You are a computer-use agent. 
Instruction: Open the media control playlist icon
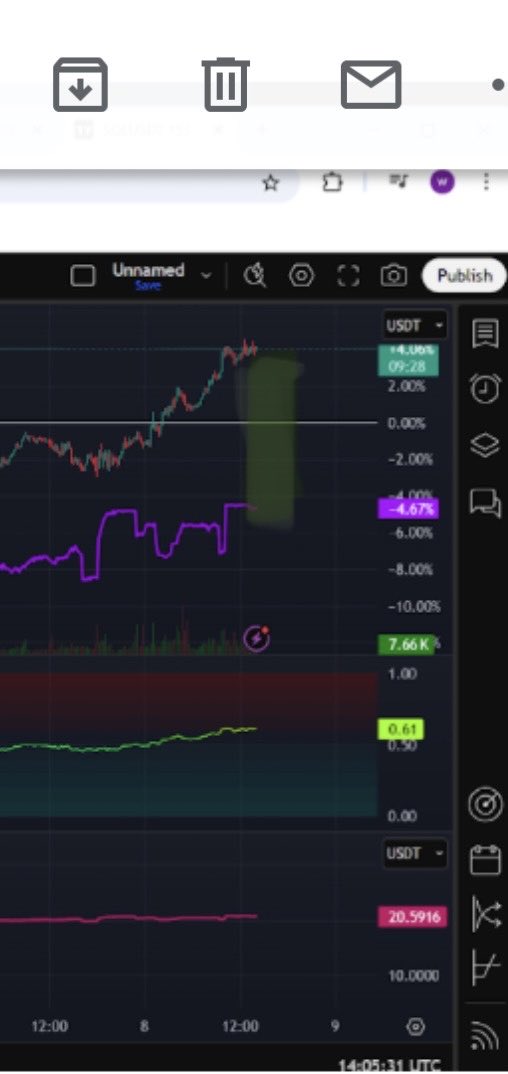tap(398, 182)
